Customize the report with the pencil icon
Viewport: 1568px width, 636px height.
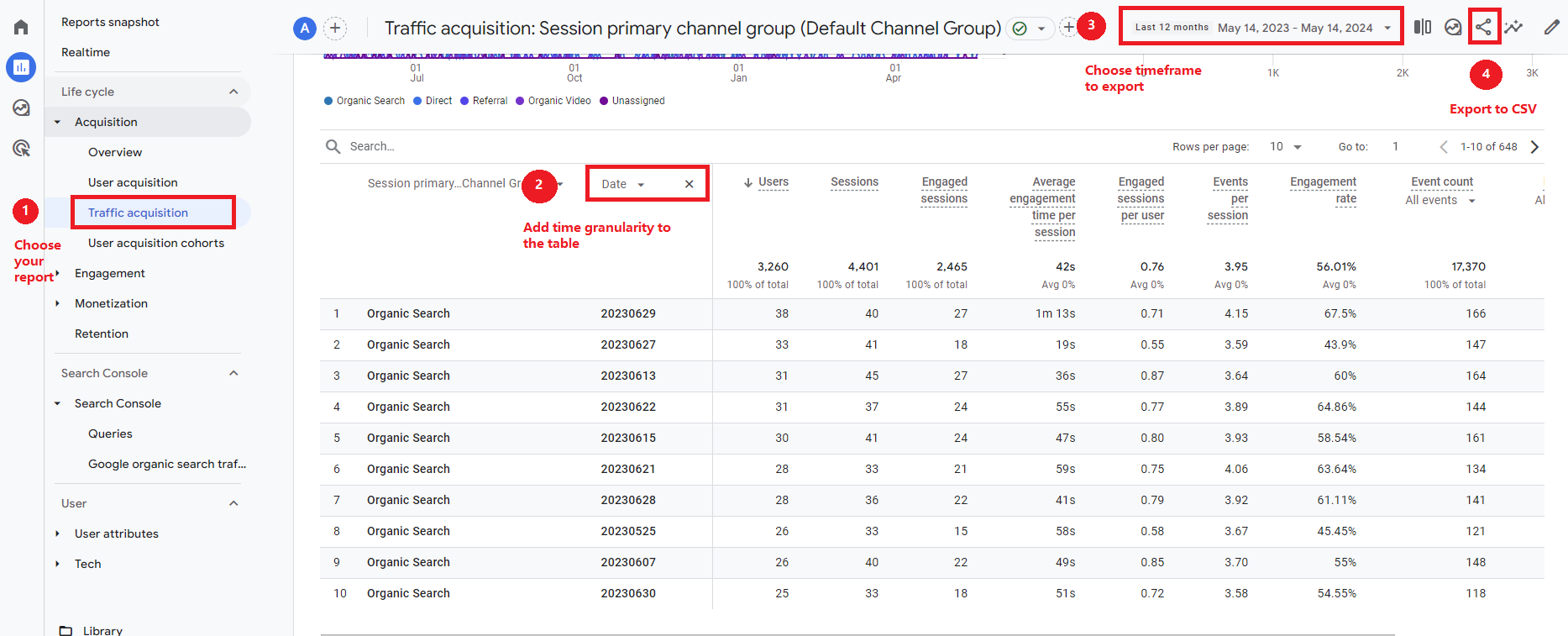coord(1552,27)
